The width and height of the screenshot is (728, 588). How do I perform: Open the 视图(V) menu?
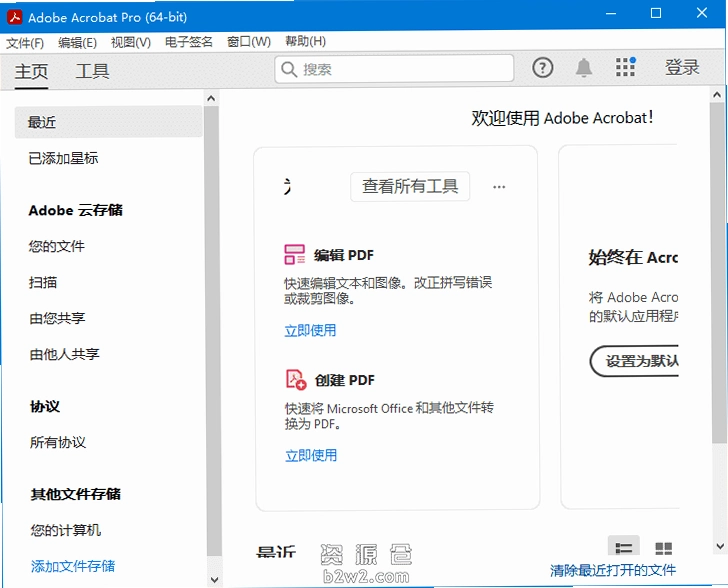pyautogui.click(x=131, y=42)
